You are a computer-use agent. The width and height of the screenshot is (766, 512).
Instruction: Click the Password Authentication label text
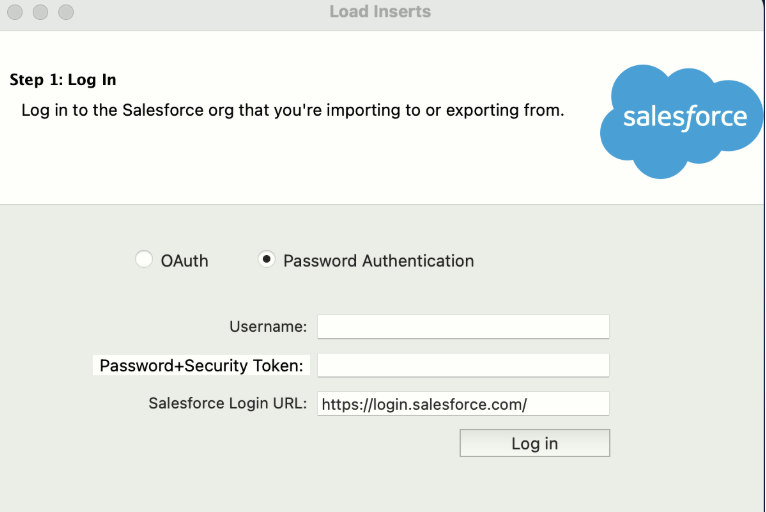click(x=378, y=261)
